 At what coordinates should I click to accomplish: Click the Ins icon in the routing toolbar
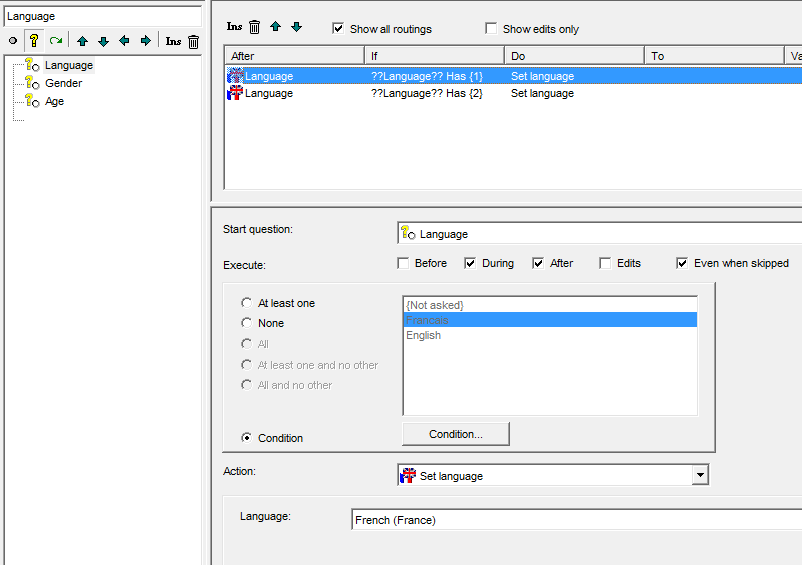point(234,27)
